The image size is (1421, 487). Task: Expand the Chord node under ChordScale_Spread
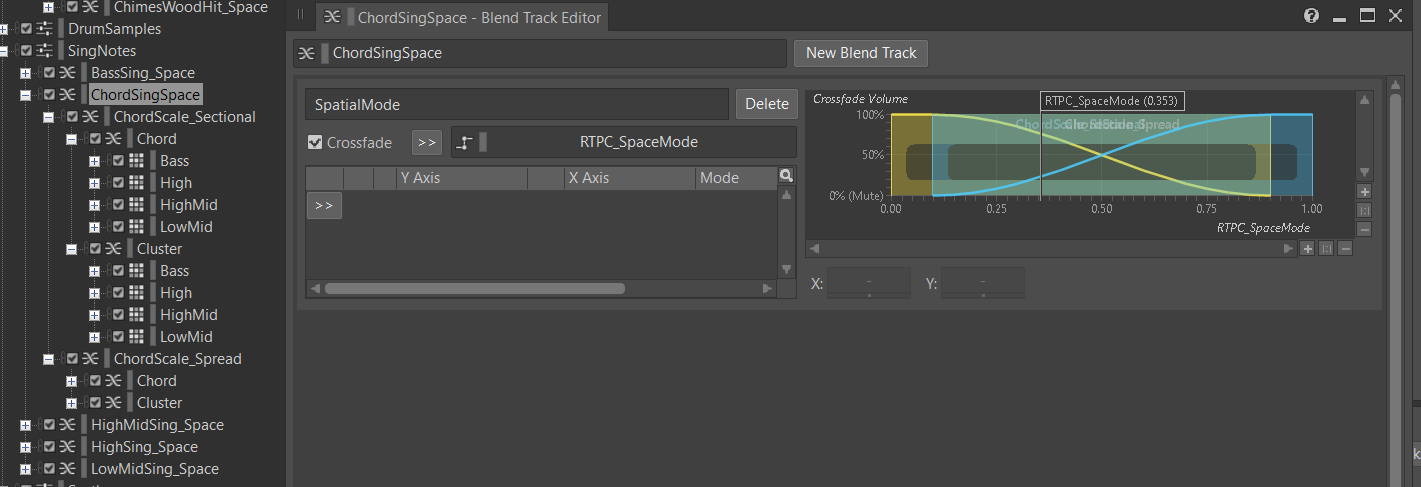(72, 381)
